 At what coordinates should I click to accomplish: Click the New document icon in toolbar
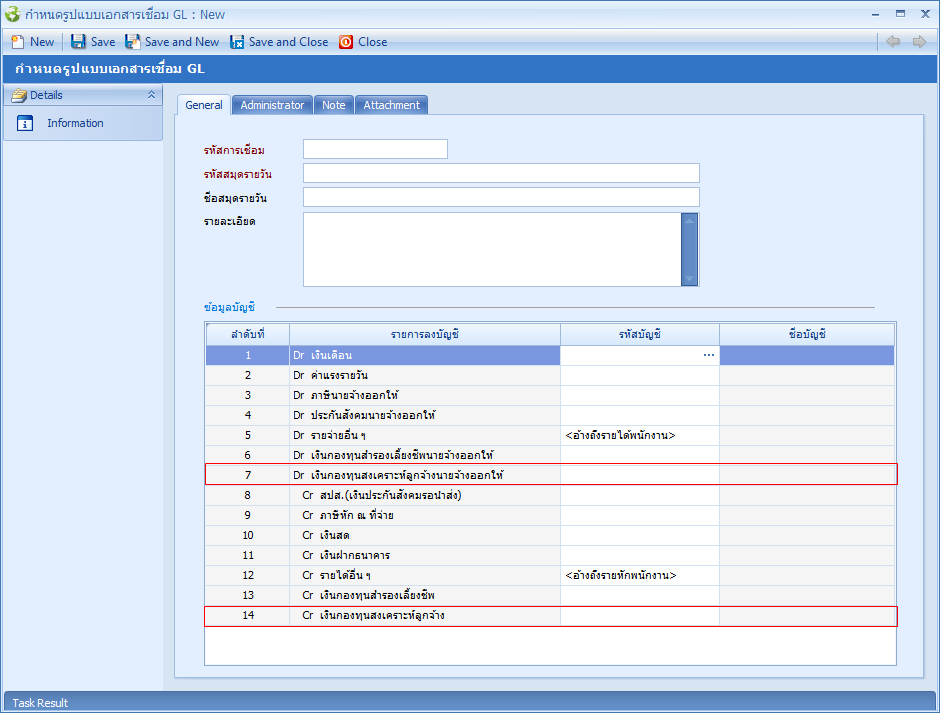pos(17,42)
